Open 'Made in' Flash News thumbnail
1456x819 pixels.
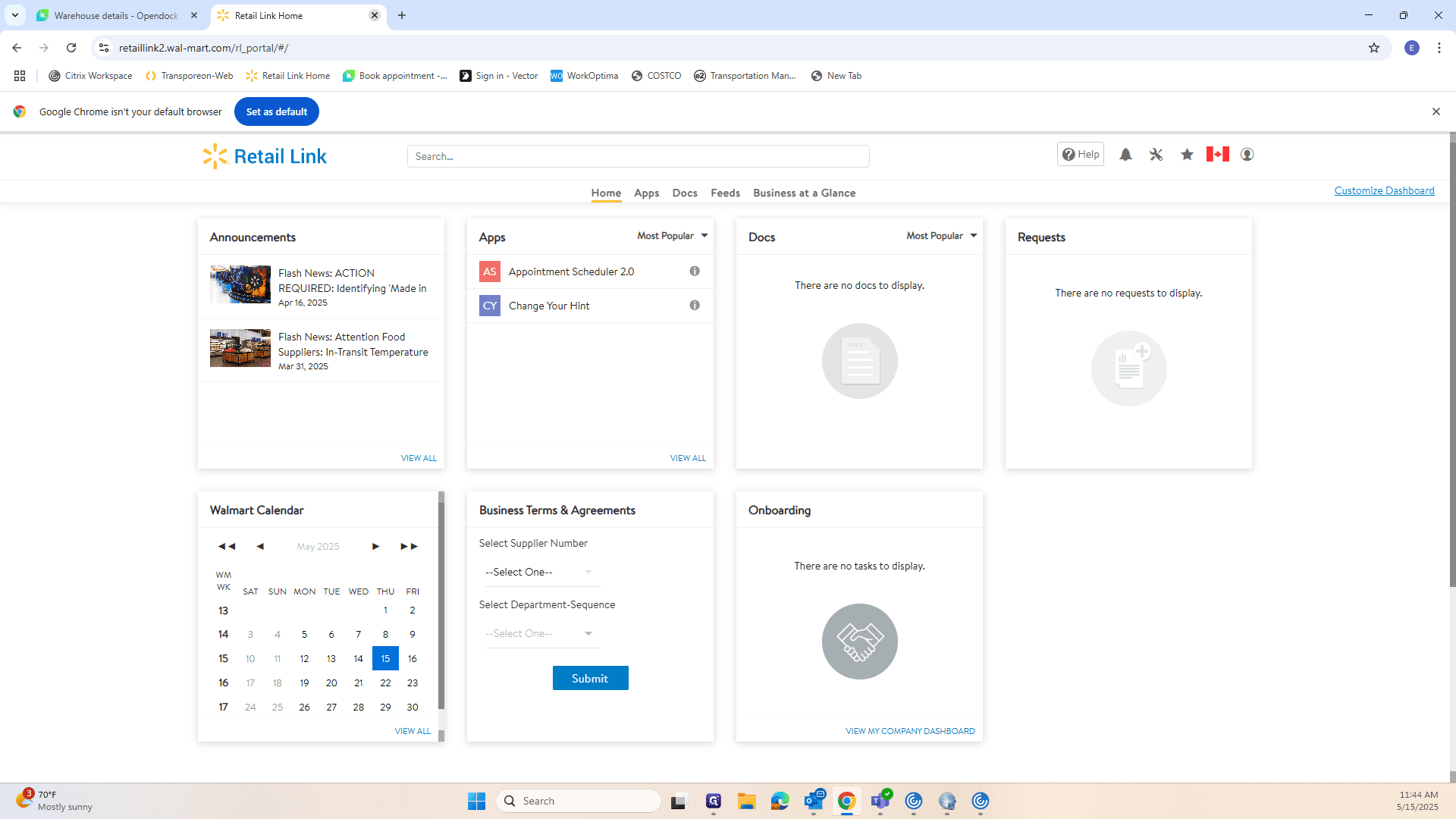coord(240,284)
